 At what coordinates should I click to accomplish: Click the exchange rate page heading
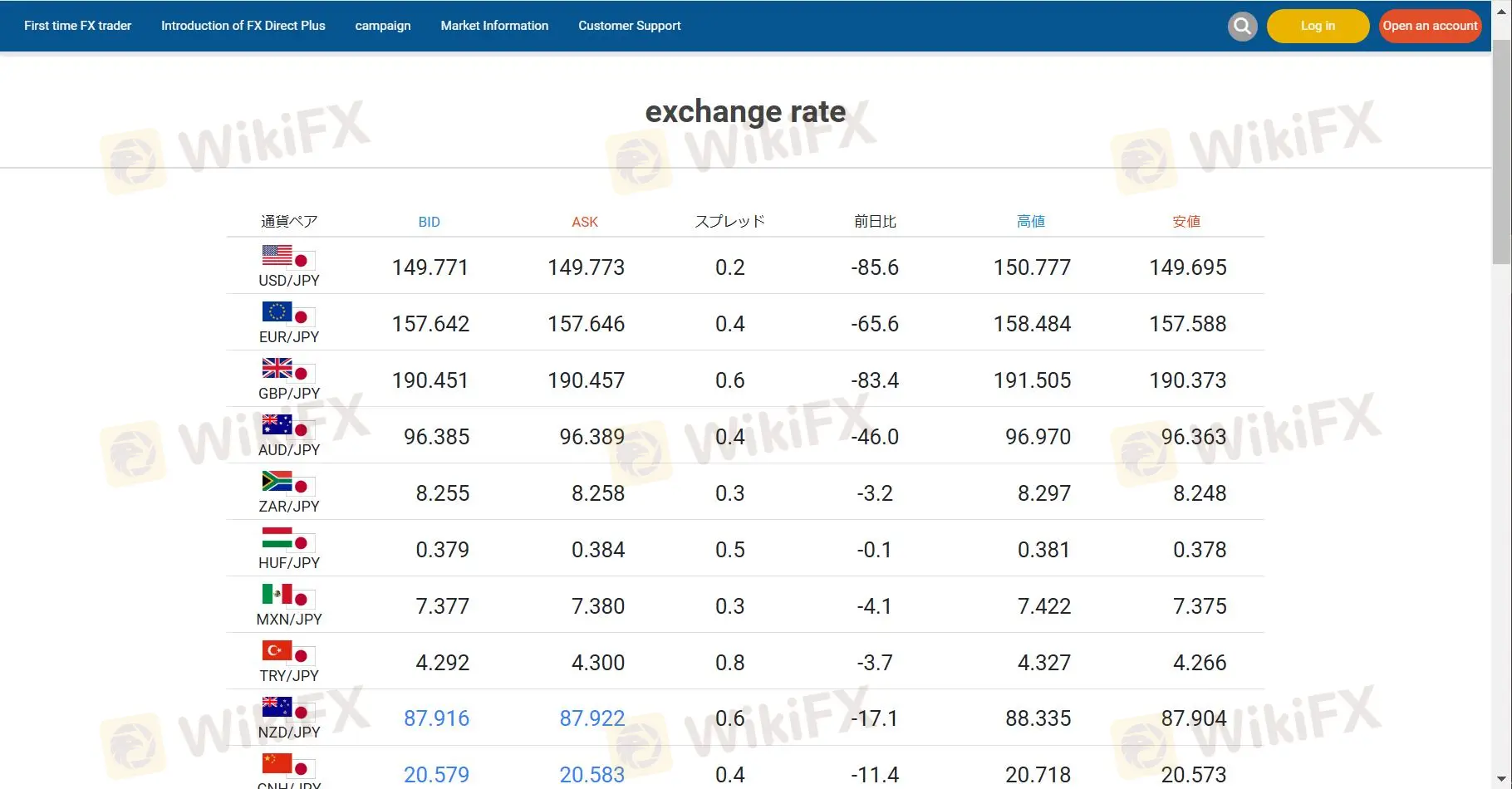(745, 111)
